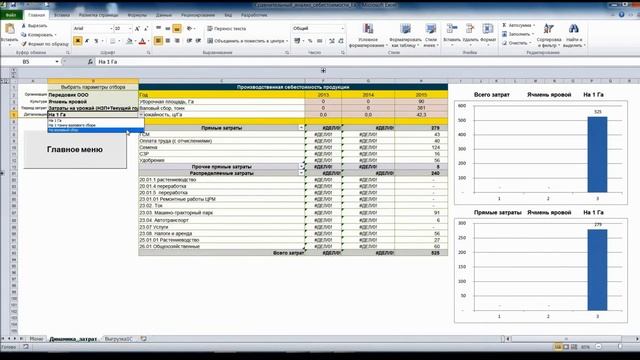The image size is (640, 360).
Task: Select 'На 1 тонну валового сбора' option
Action: pos(96,125)
